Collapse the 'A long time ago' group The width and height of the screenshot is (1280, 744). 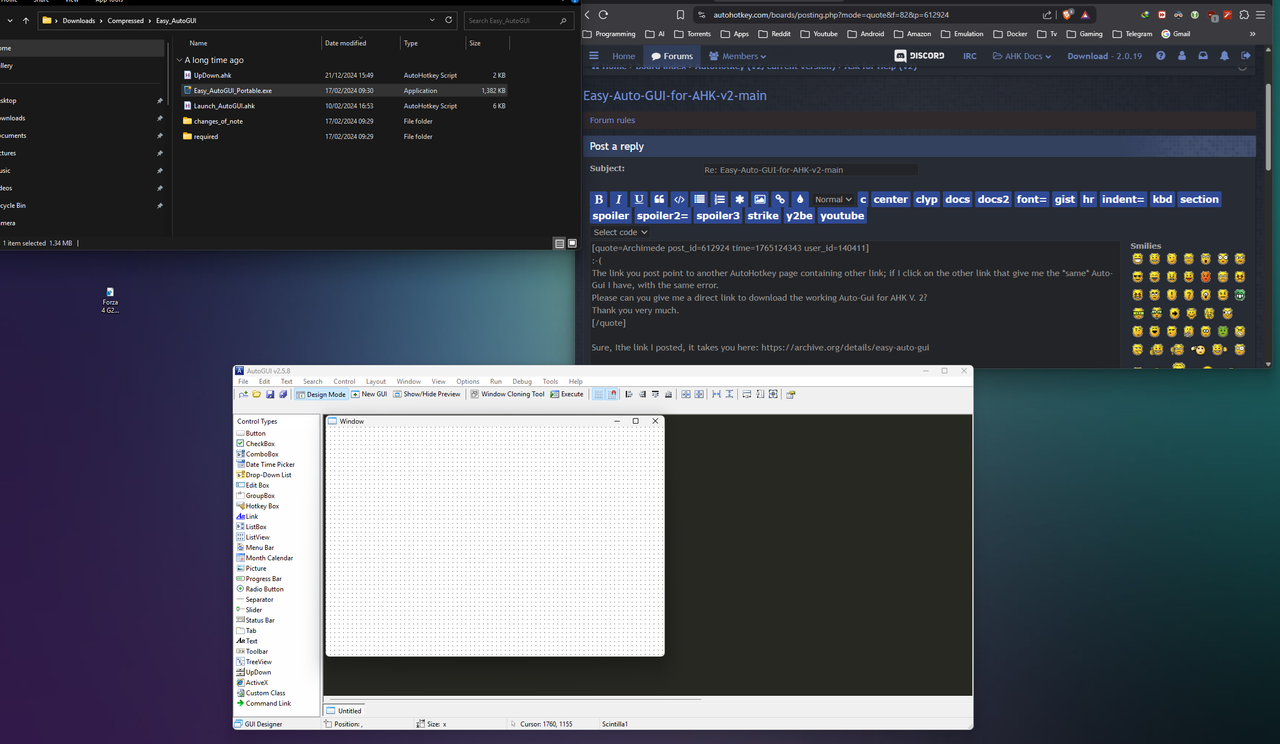[180, 60]
